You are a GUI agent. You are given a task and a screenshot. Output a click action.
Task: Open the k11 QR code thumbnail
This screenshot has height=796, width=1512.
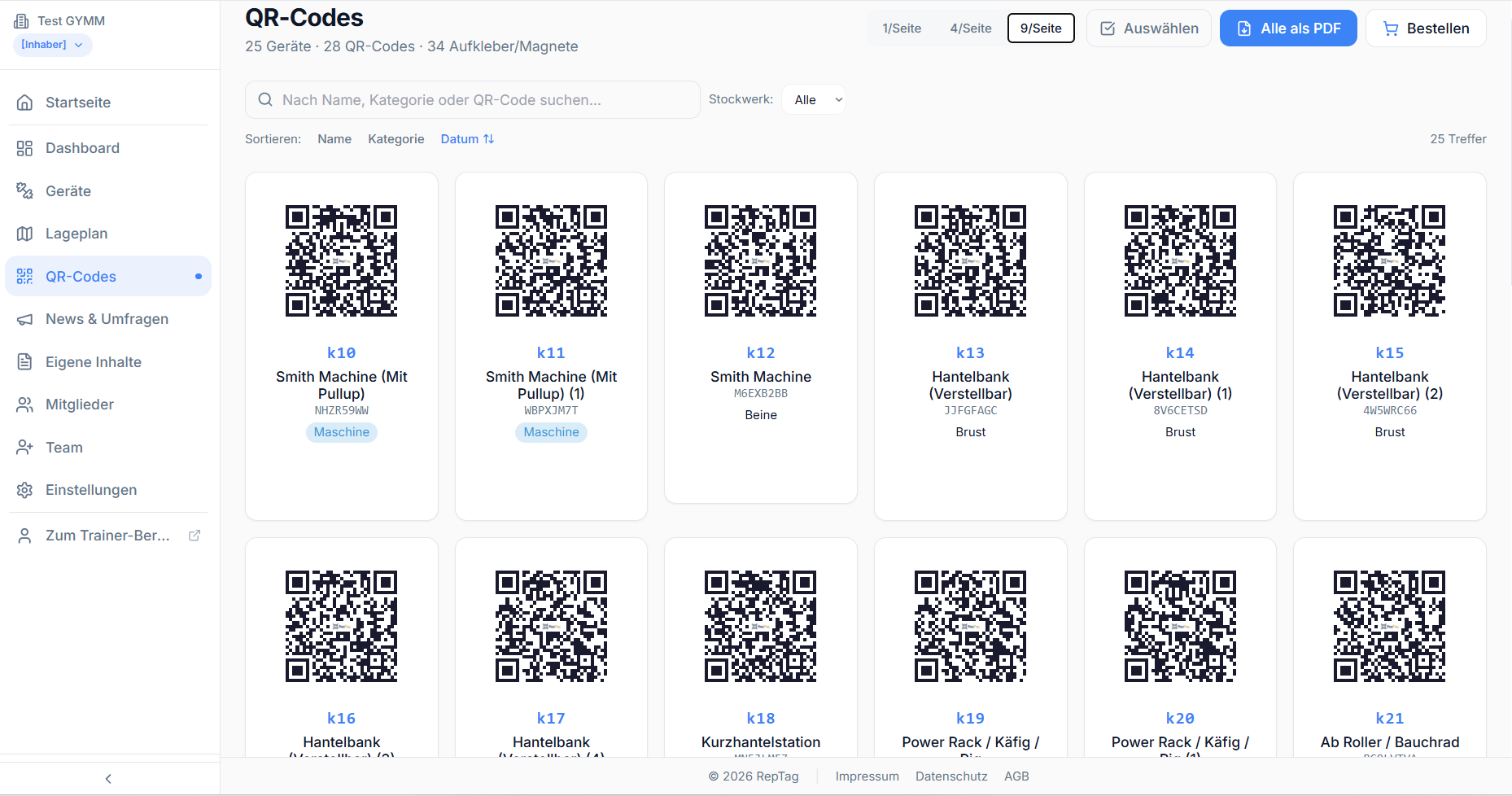point(551,260)
